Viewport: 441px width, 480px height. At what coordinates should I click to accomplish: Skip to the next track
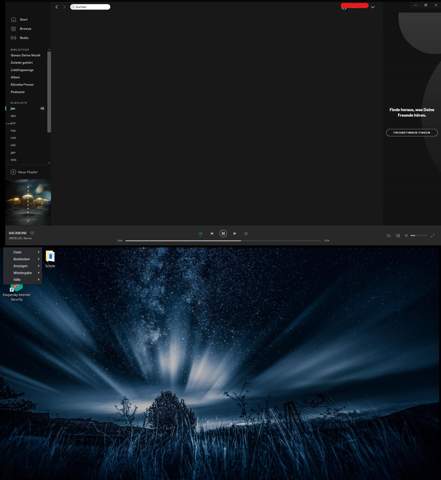[235, 234]
